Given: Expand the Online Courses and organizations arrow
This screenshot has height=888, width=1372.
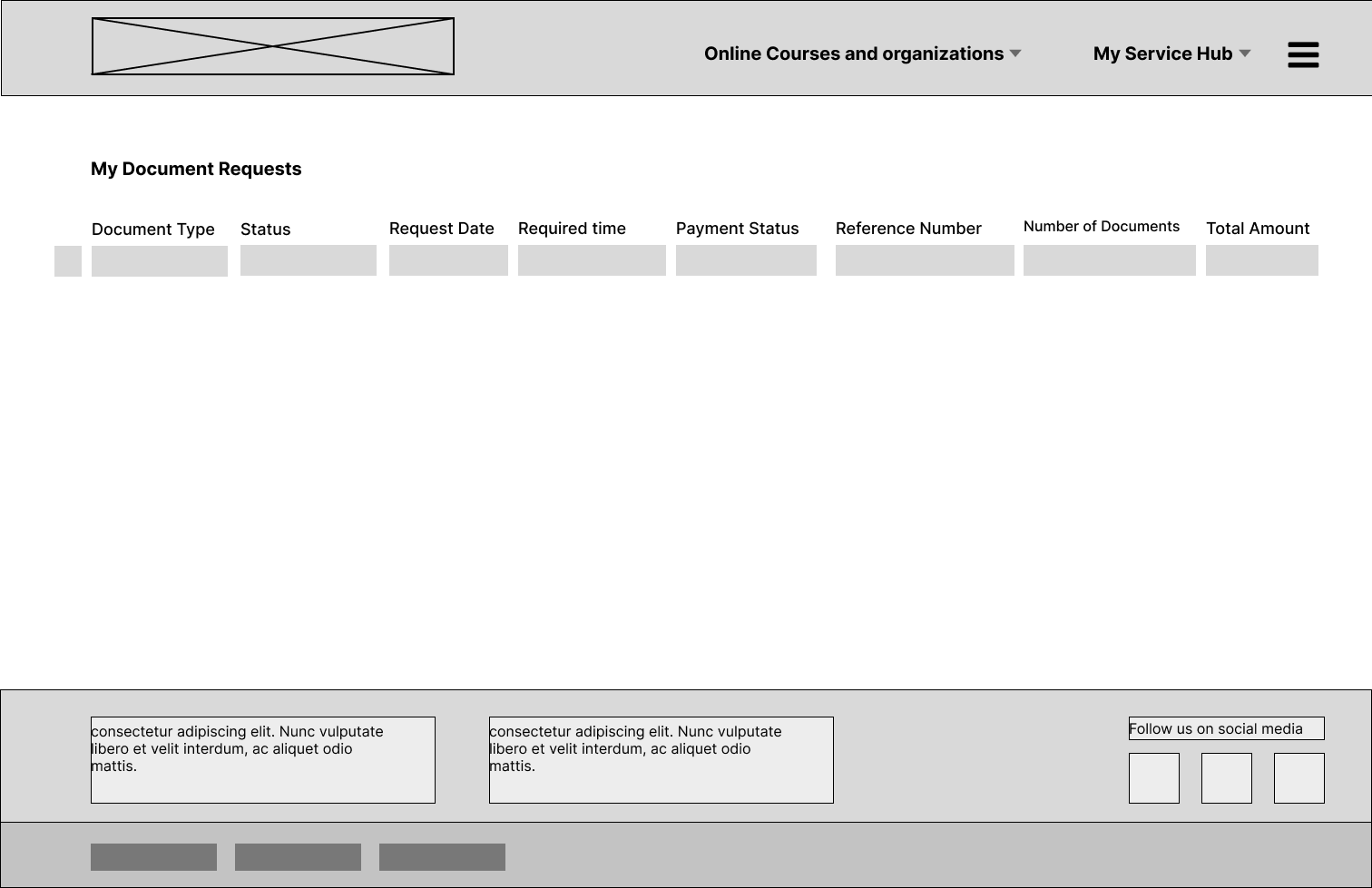Looking at the screenshot, I should point(1015,54).
